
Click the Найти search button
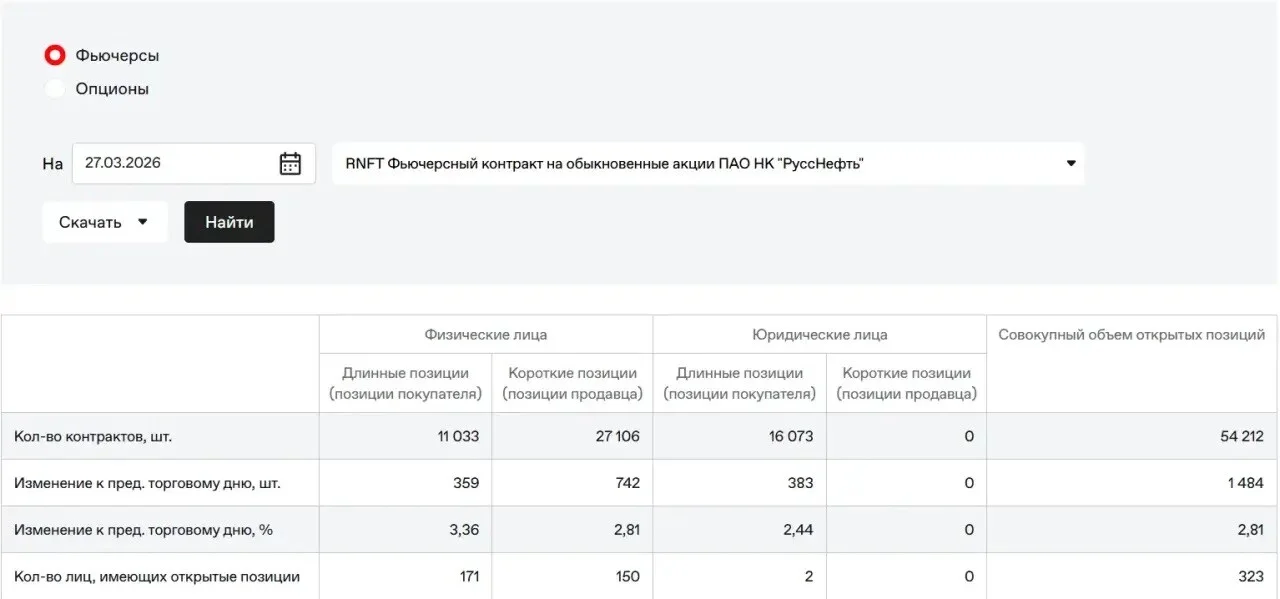[229, 222]
